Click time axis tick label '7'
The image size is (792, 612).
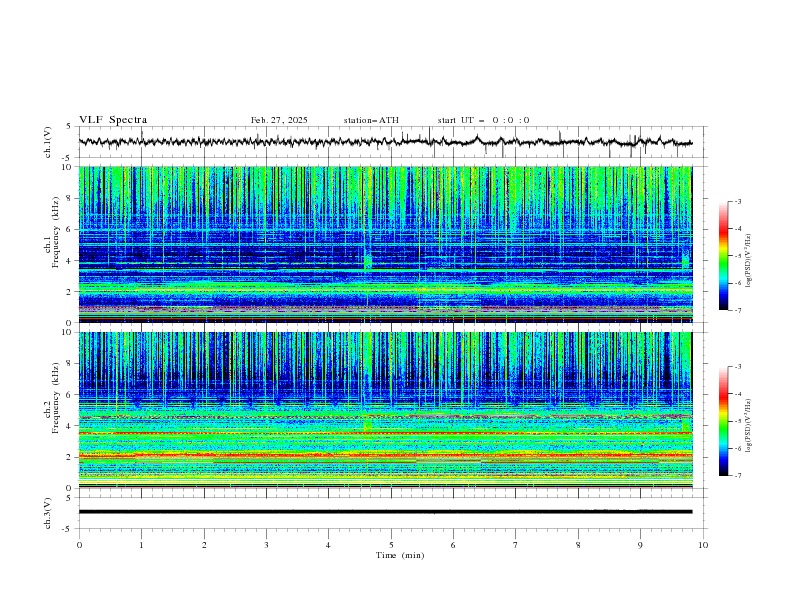(516, 545)
